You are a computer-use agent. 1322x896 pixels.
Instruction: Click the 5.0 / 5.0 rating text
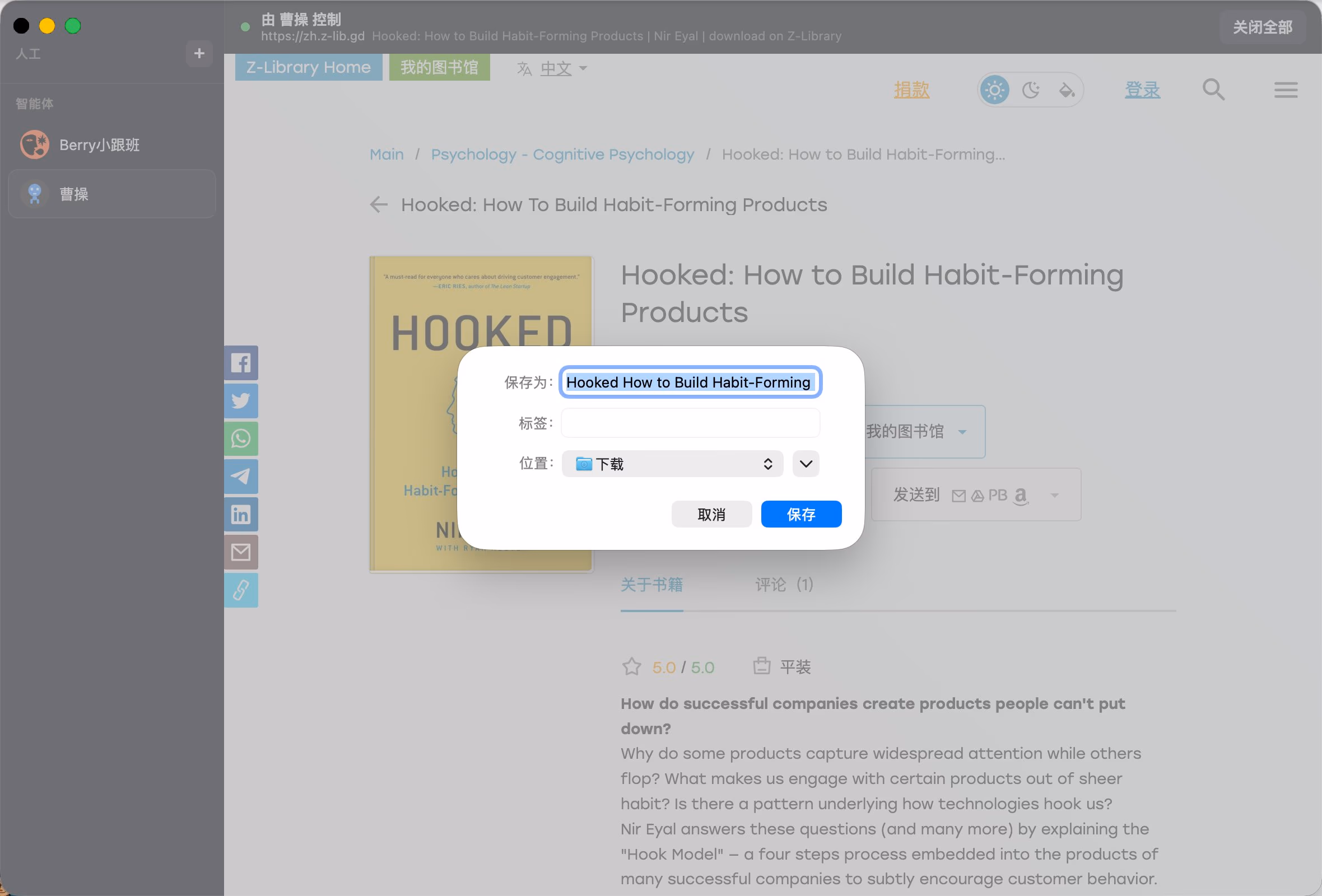coord(683,667)
